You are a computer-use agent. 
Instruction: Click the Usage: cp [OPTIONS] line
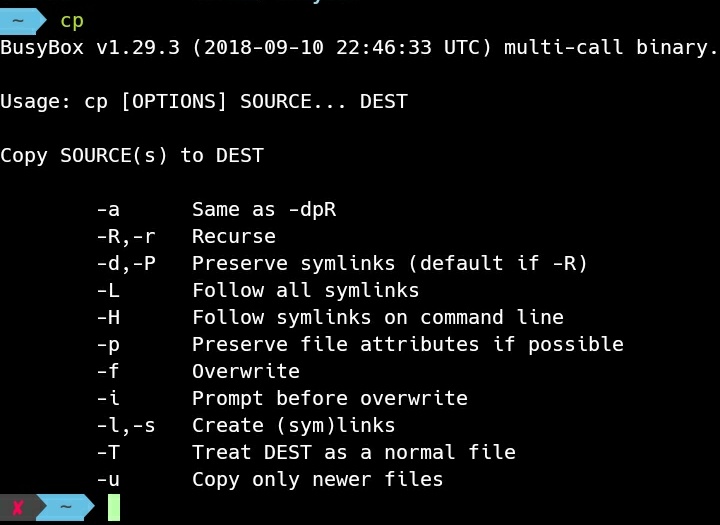204,102
